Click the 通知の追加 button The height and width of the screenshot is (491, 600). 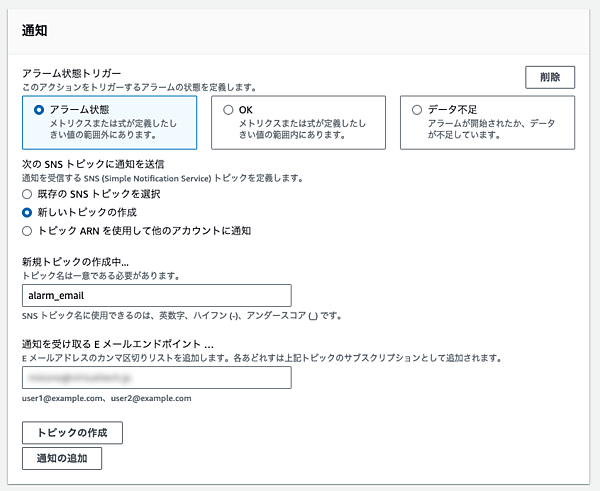tap(62, 459)
